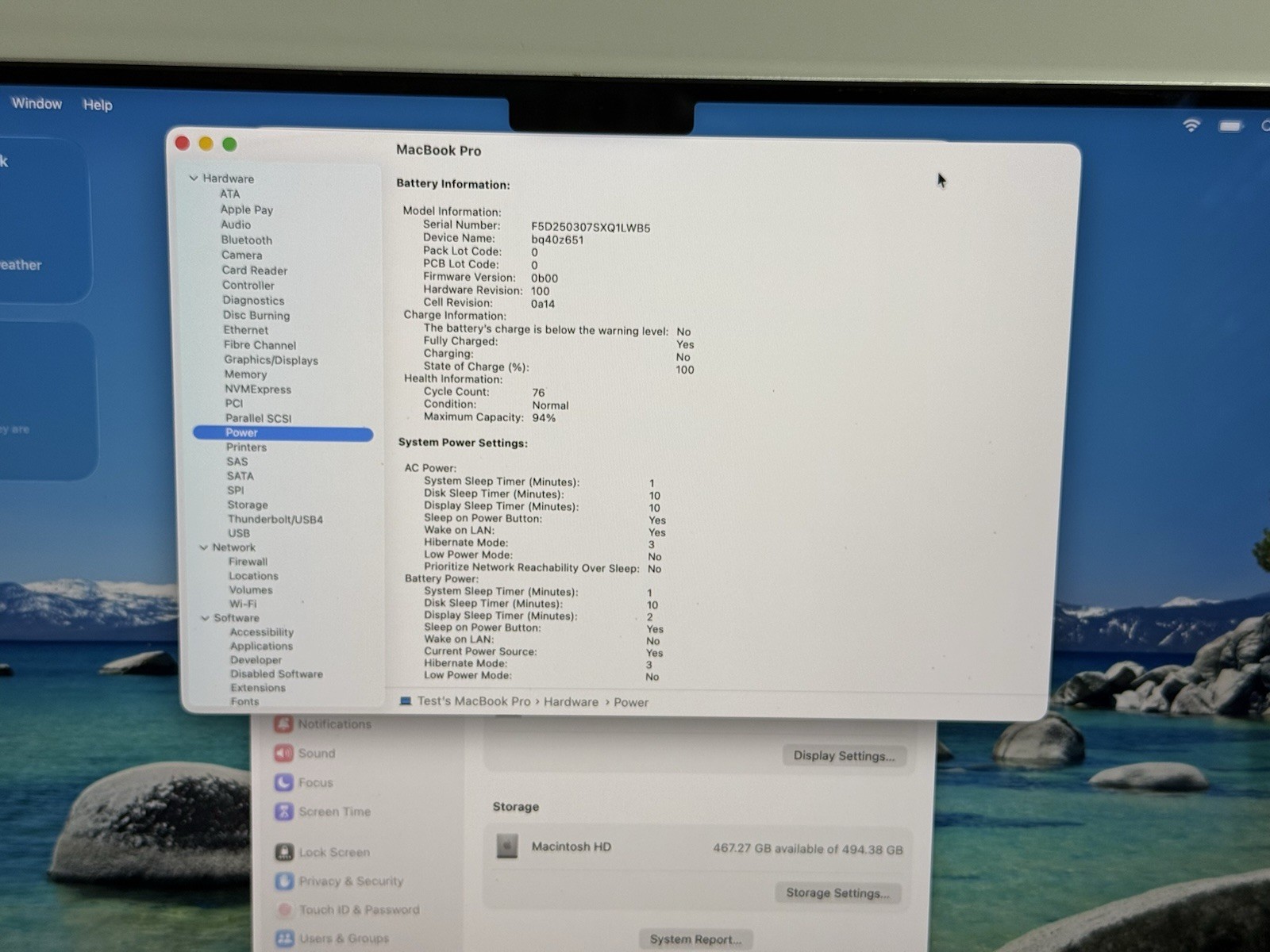Collapse the Hardware section in sidebar

click(x=193, y=178)
